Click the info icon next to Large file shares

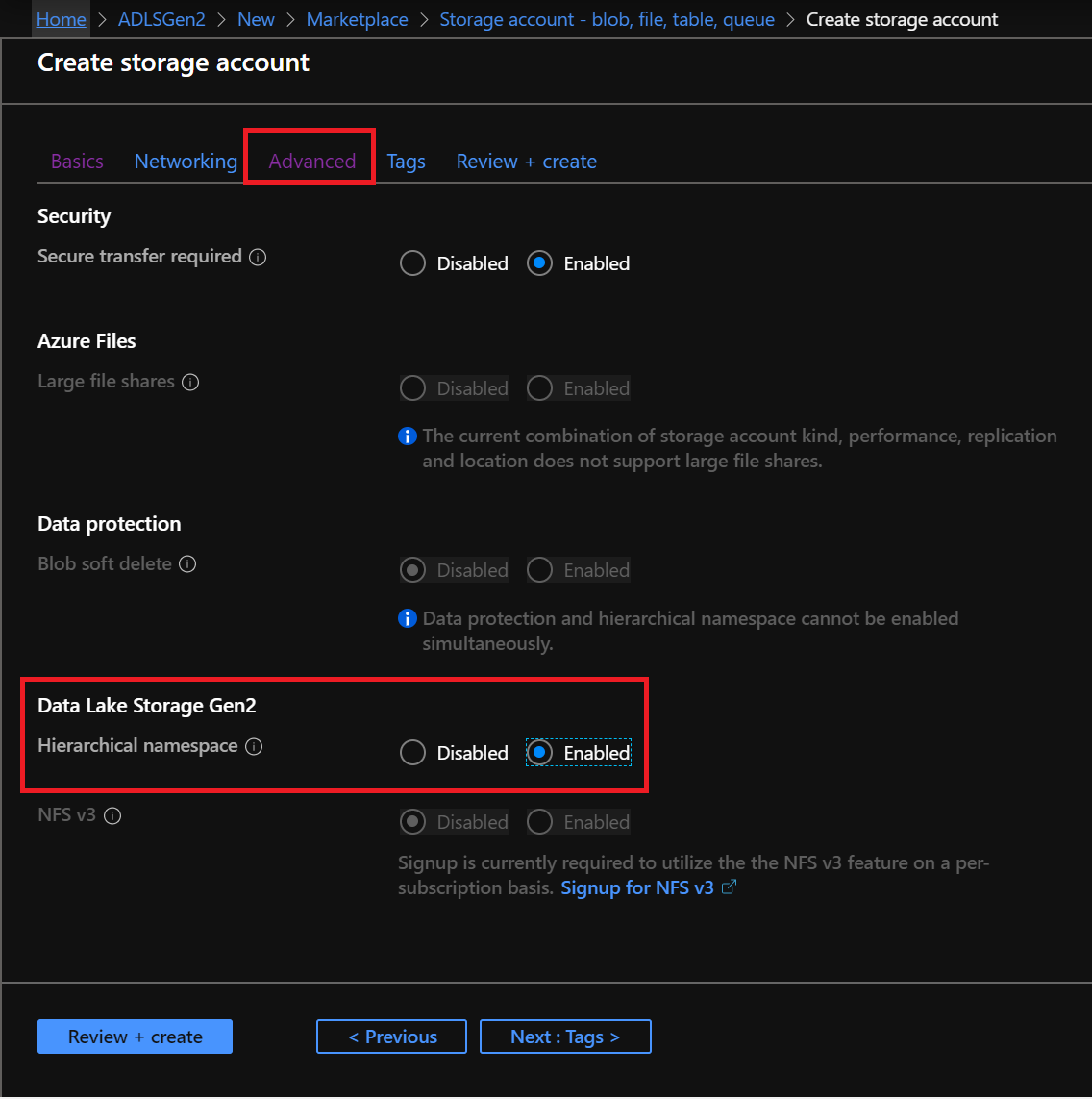click(x=190, y=382)
